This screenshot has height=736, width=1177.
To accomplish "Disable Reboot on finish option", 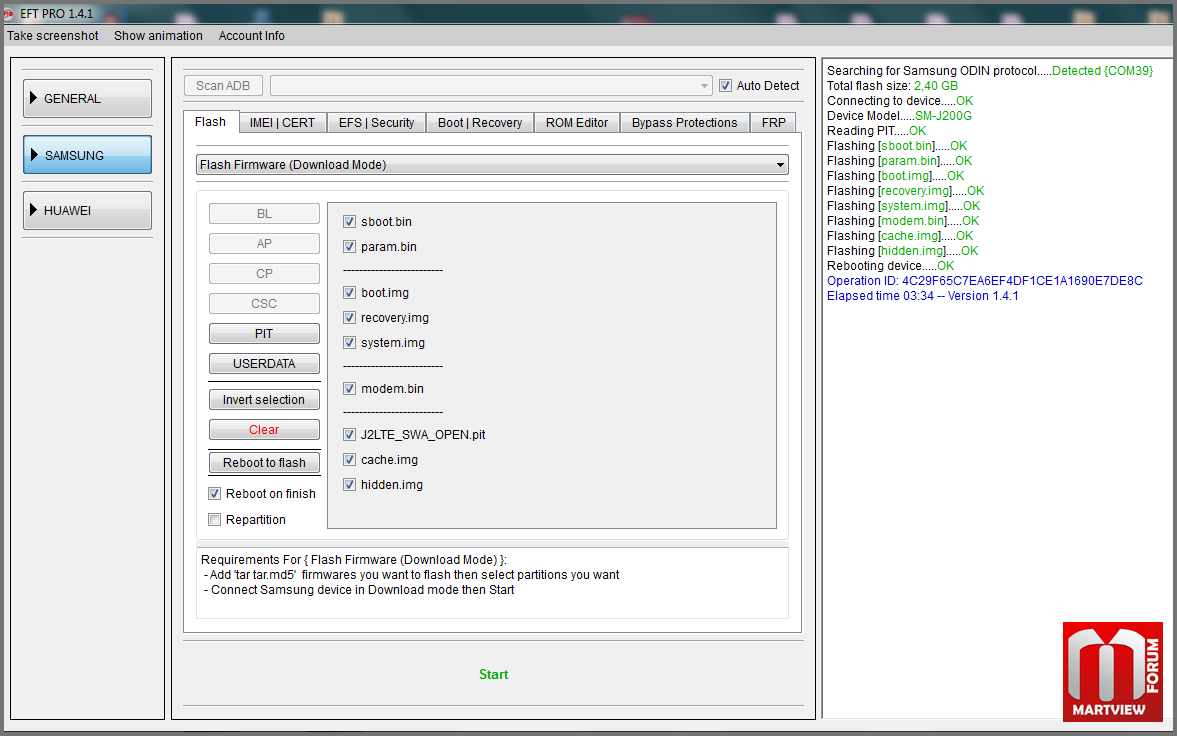I will pyautogui.click(x=215, y=493).
